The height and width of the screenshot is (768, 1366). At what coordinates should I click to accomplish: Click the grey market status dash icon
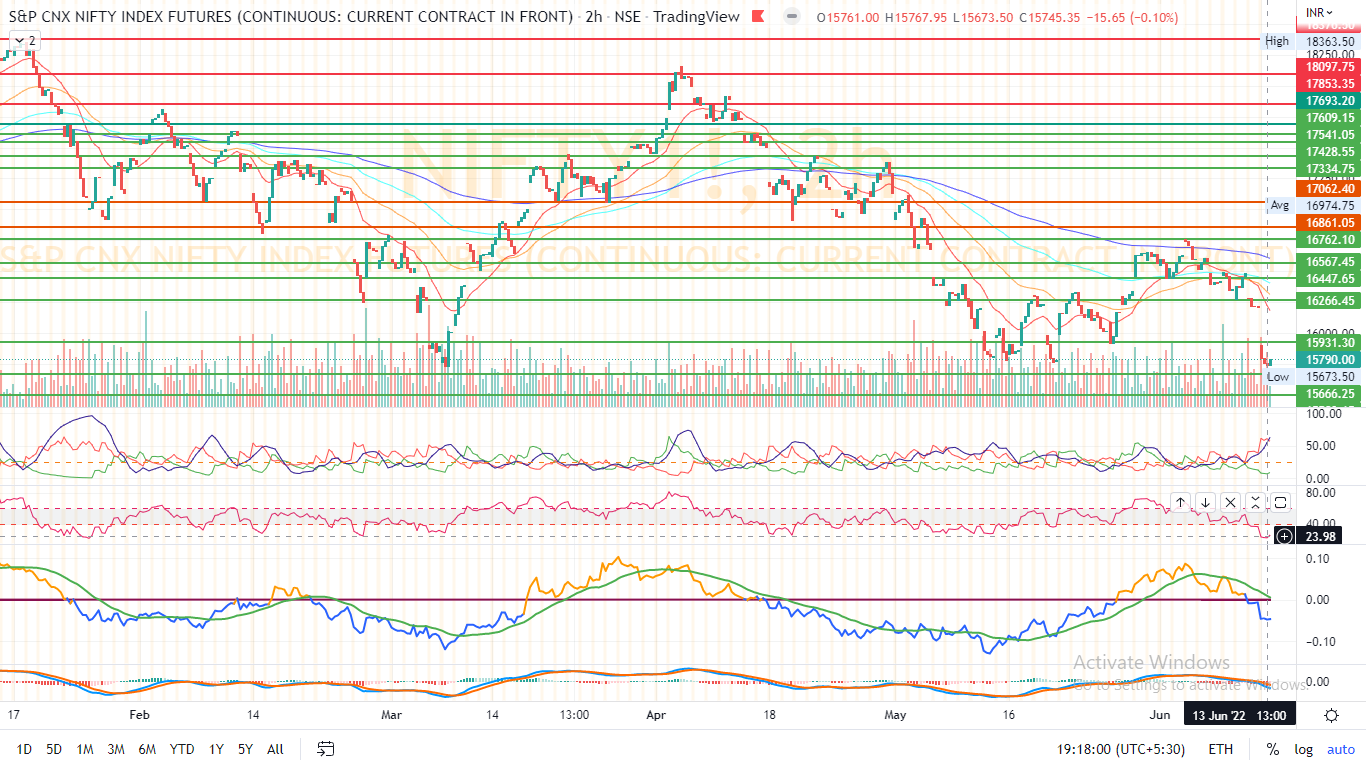click(792, 17)
